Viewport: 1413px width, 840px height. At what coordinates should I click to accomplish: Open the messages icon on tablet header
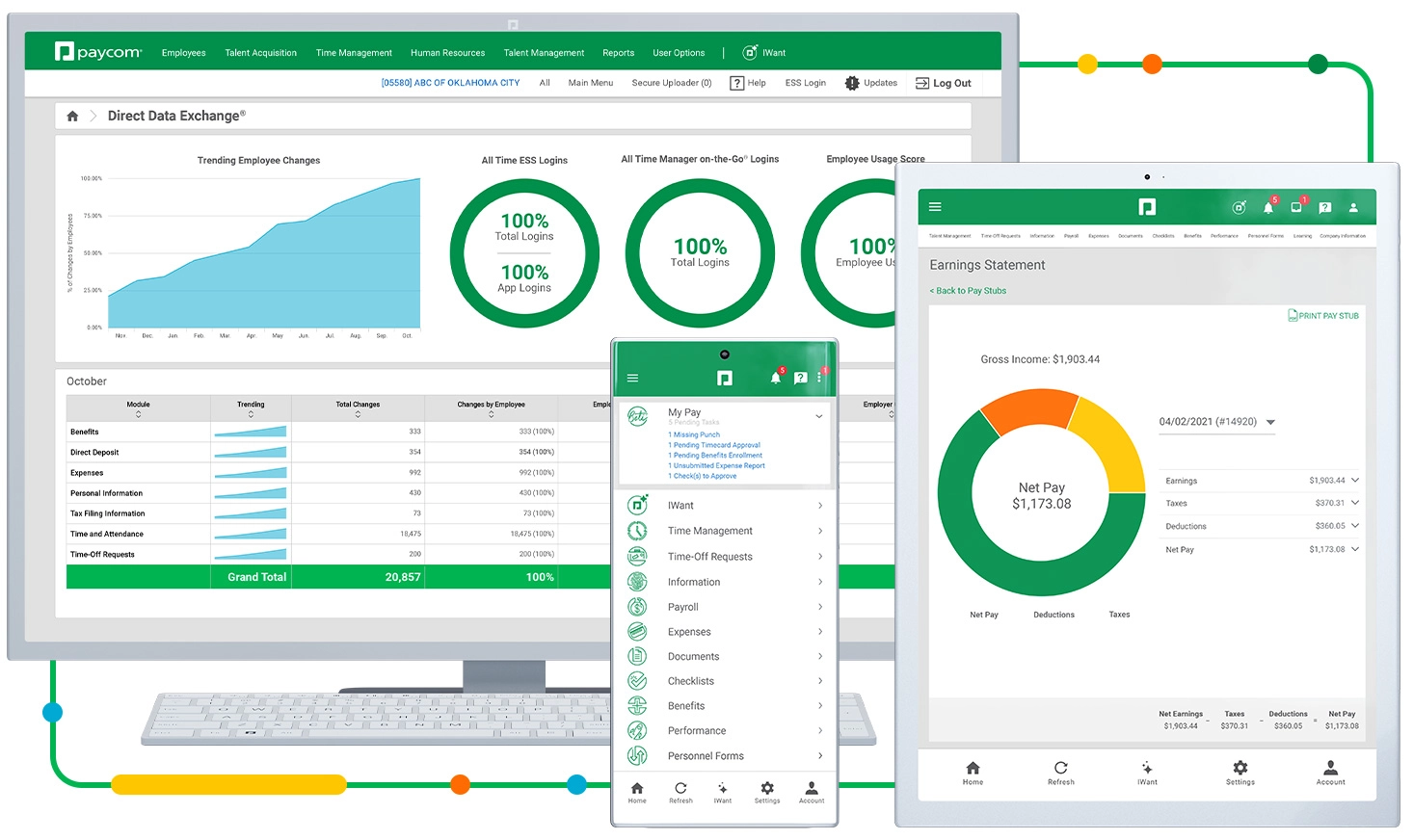[1296, 207]
